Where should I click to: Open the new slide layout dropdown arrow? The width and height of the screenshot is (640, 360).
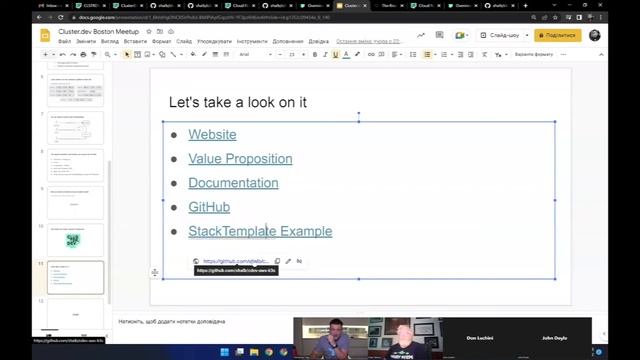tap(53, 54)
